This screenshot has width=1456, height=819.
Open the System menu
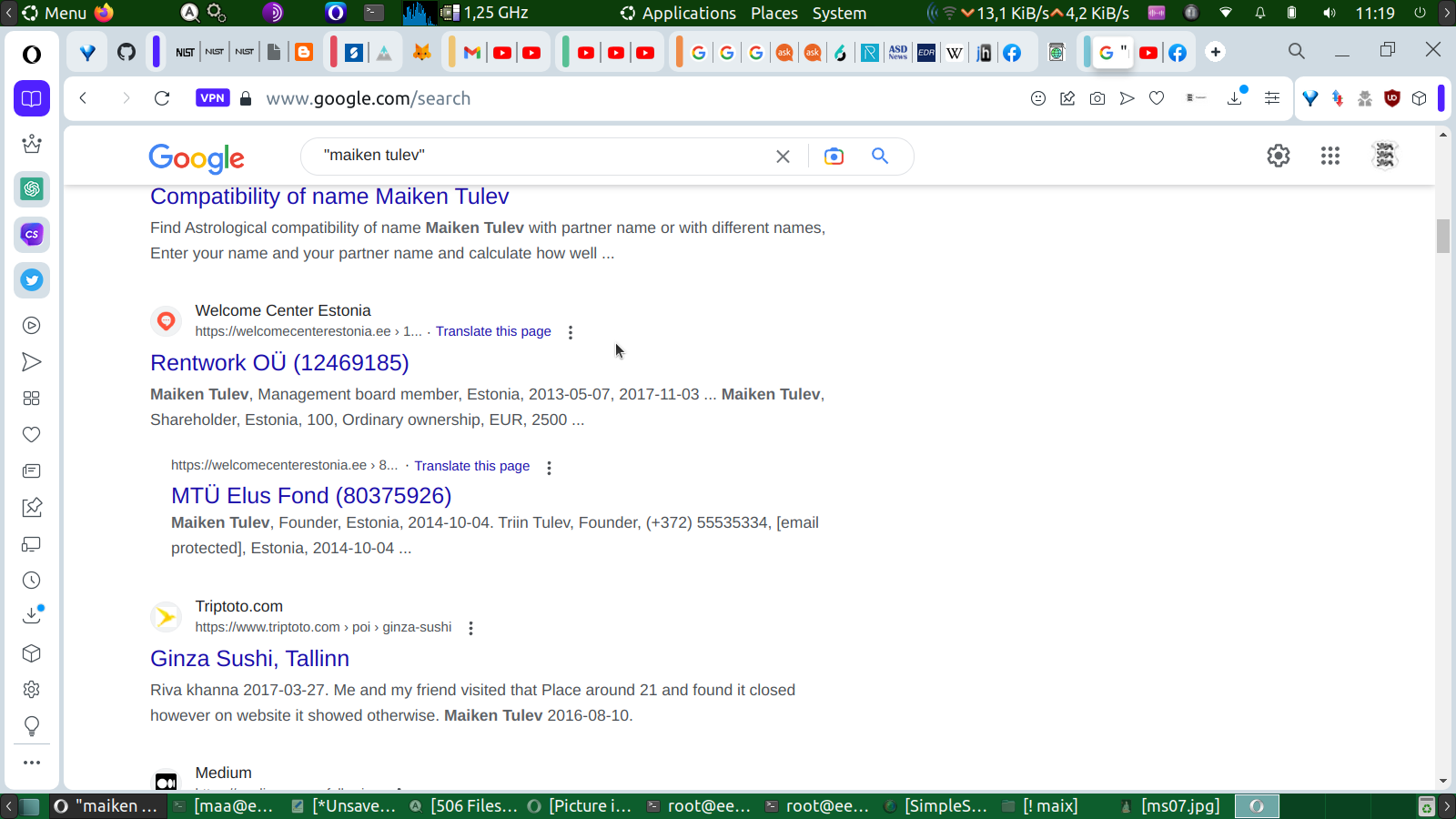point(839,13)
